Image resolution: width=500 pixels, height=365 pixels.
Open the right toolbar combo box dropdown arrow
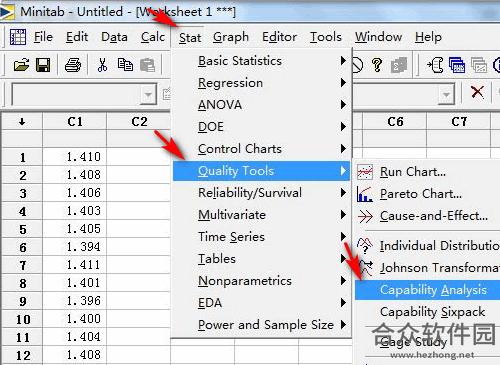(446, 95)
